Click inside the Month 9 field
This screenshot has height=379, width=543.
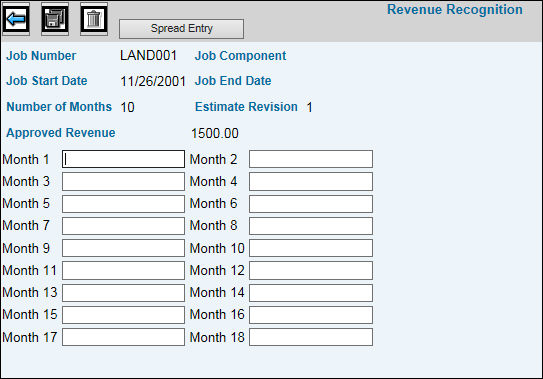pyautogui.click(x=123, y=248)
